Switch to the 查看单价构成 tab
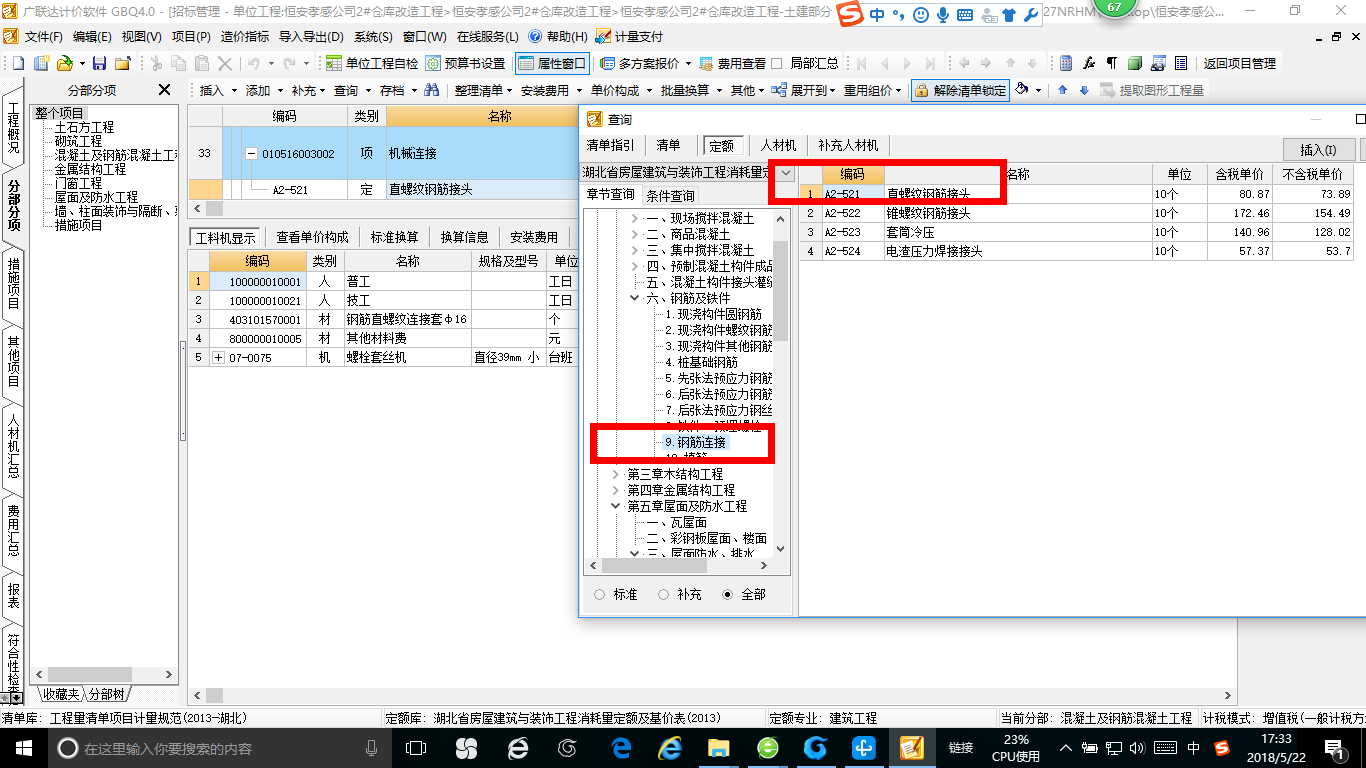This screenshot has width=1366, height=768. [312, 237]
